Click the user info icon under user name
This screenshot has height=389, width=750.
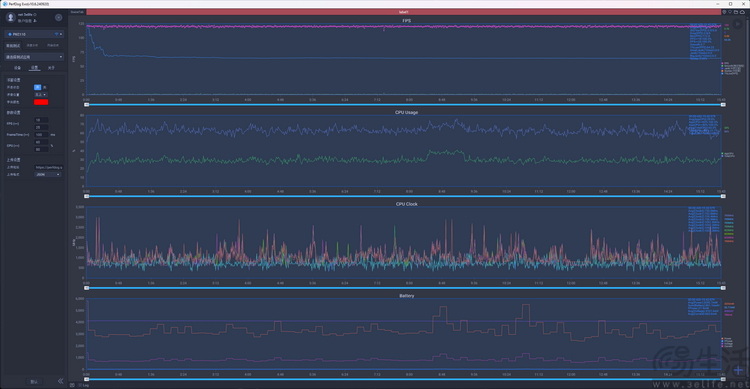pyautogui.click(x=35, y=21)
